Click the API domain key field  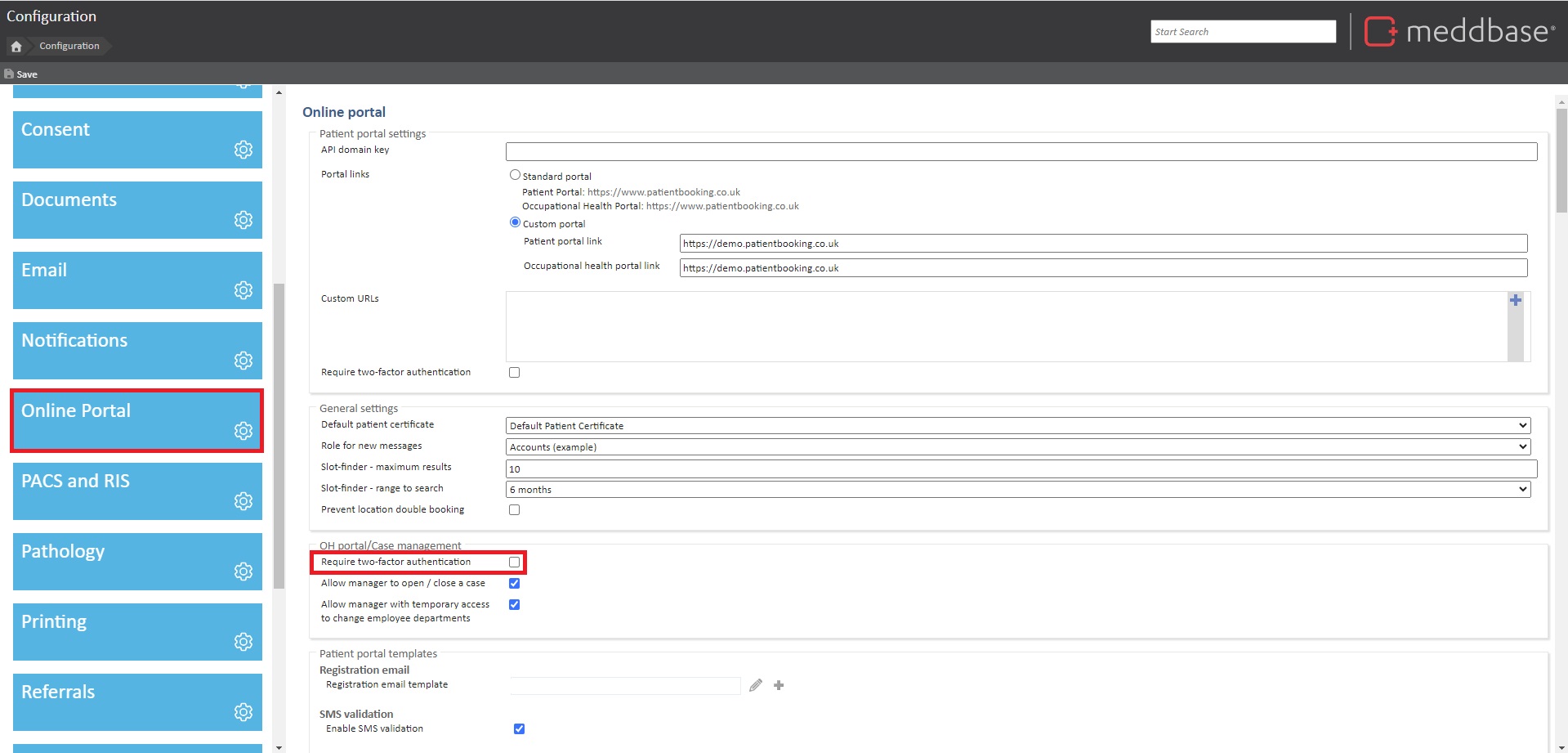pyautogui.click(x=1021, y=152)
